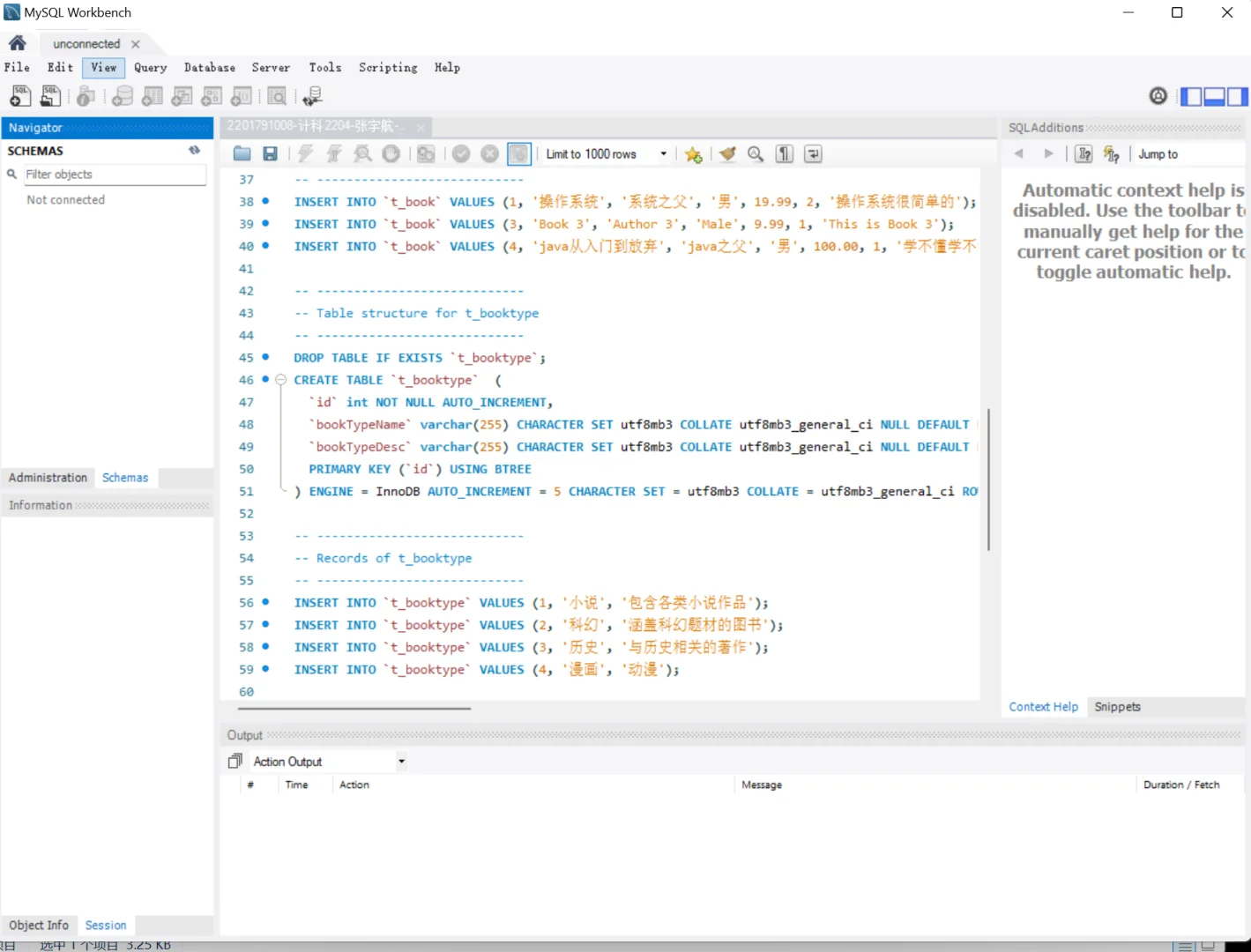Create a new table icon

(x=153, y=96)
